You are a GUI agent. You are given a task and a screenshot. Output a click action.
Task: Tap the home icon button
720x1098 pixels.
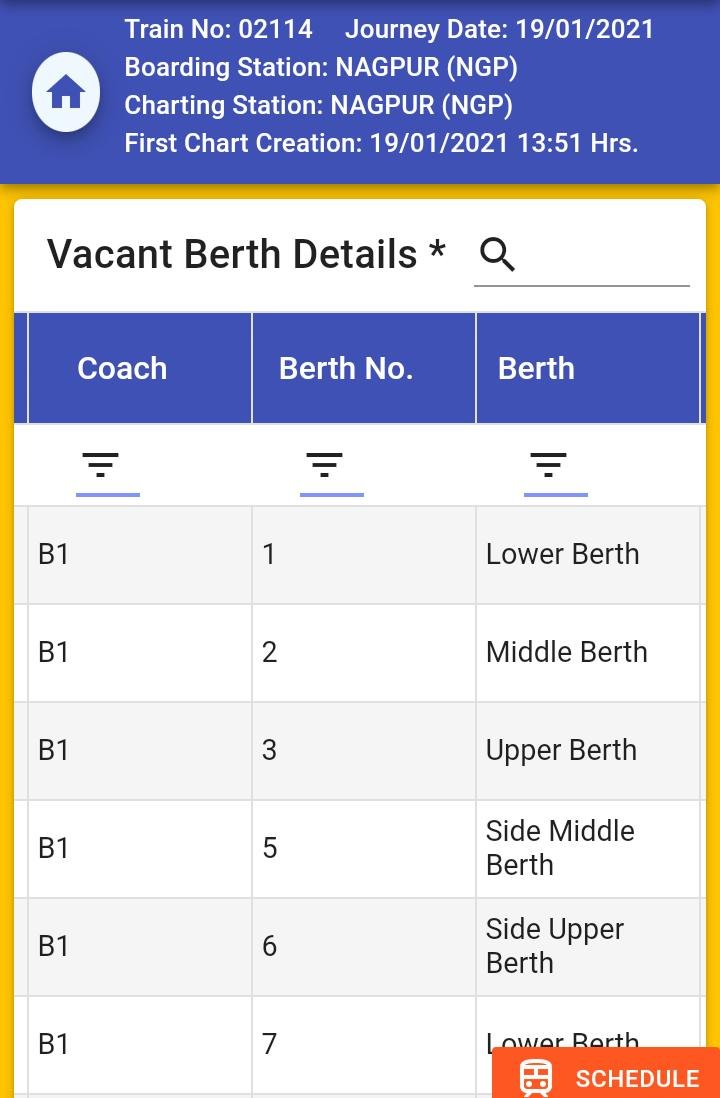[x=66, y=93]
